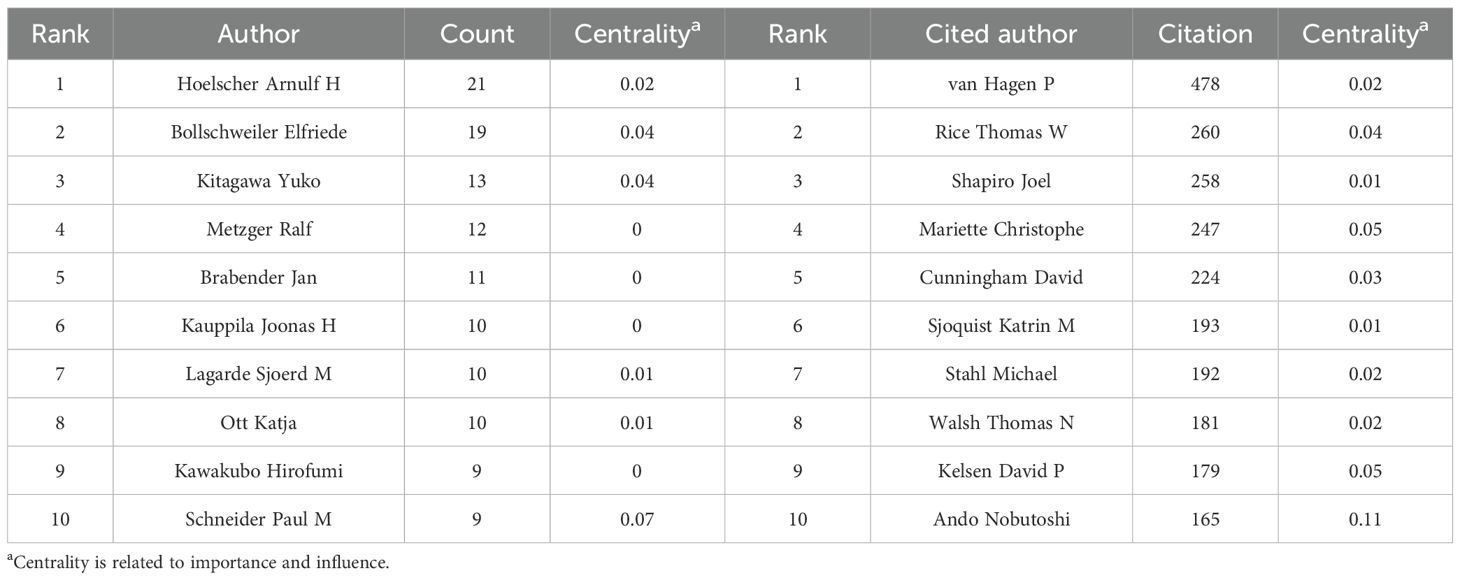The width and height of the screenshot is (1460, 580).
Task: Select the Bollschweiler Elfriede cell
Action: pyautogui.click(x=258, y=132)
